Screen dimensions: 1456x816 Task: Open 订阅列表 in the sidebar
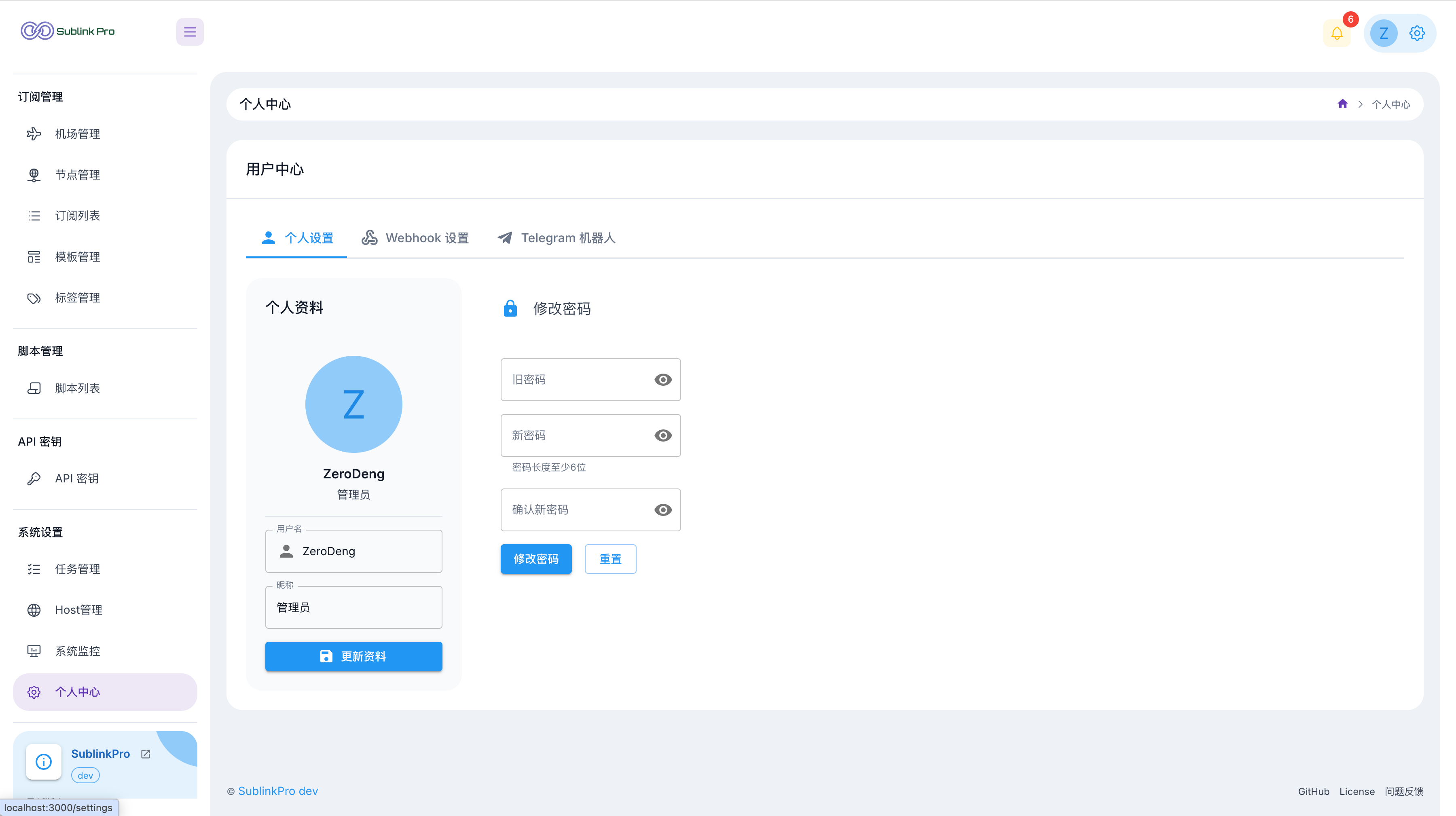coord(105,216)
